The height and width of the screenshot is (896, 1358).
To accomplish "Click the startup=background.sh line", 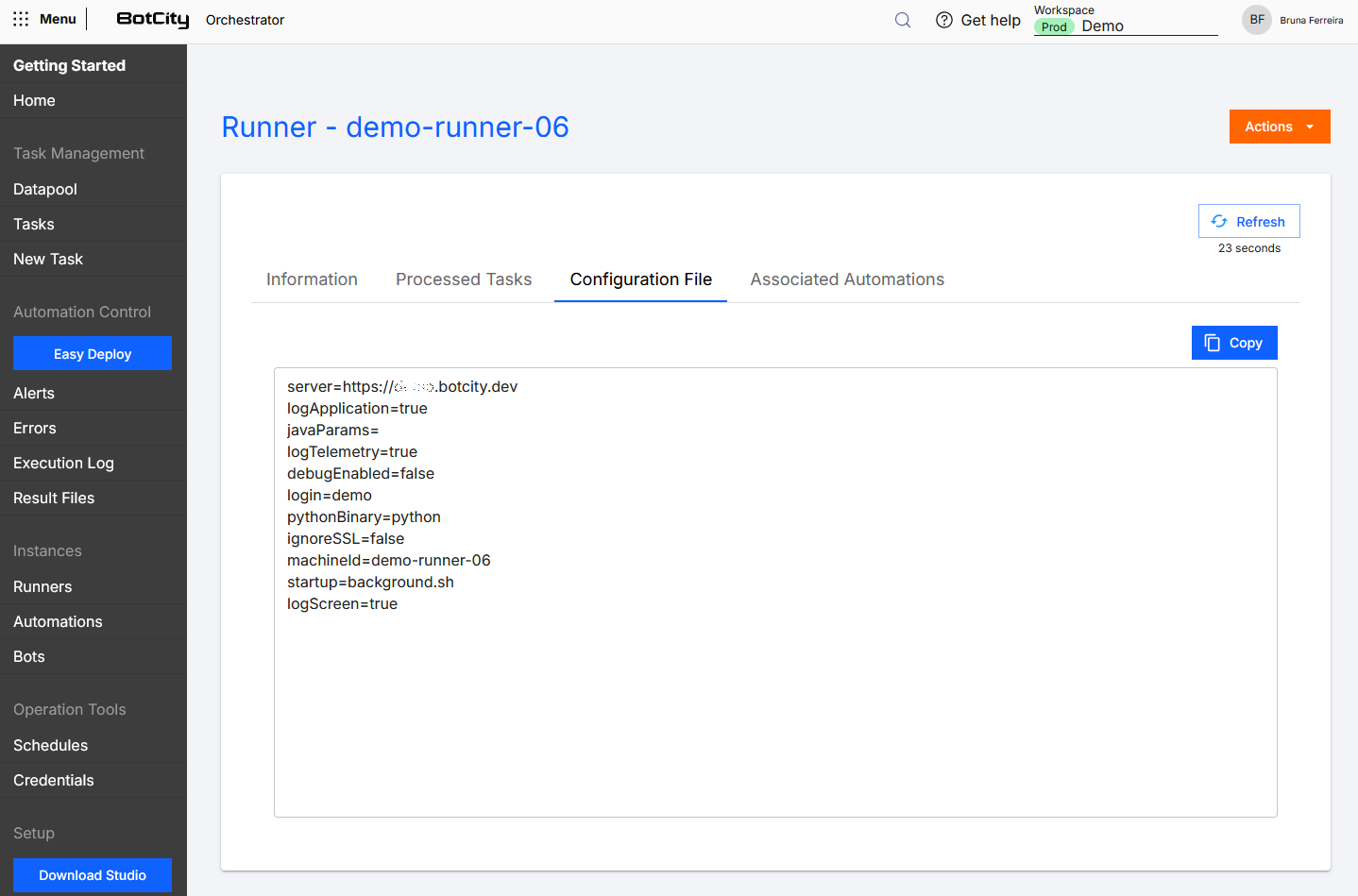I will click(x=370, y=582).
